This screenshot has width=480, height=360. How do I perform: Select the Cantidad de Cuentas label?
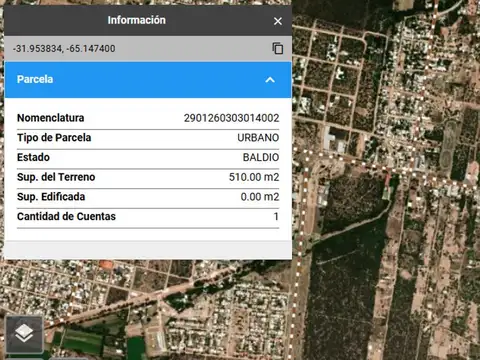66,216
